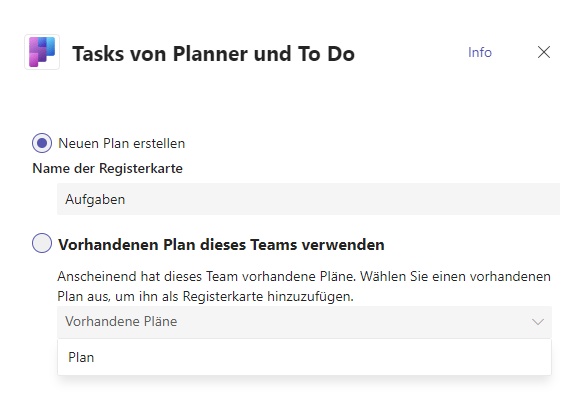
Task: Dismiss dialog using the X icon
Action: (543, 52)
